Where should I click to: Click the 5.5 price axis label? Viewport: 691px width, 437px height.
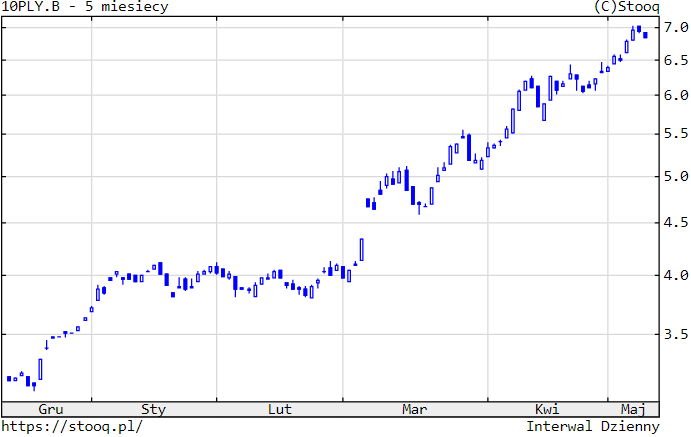(675, 134)
